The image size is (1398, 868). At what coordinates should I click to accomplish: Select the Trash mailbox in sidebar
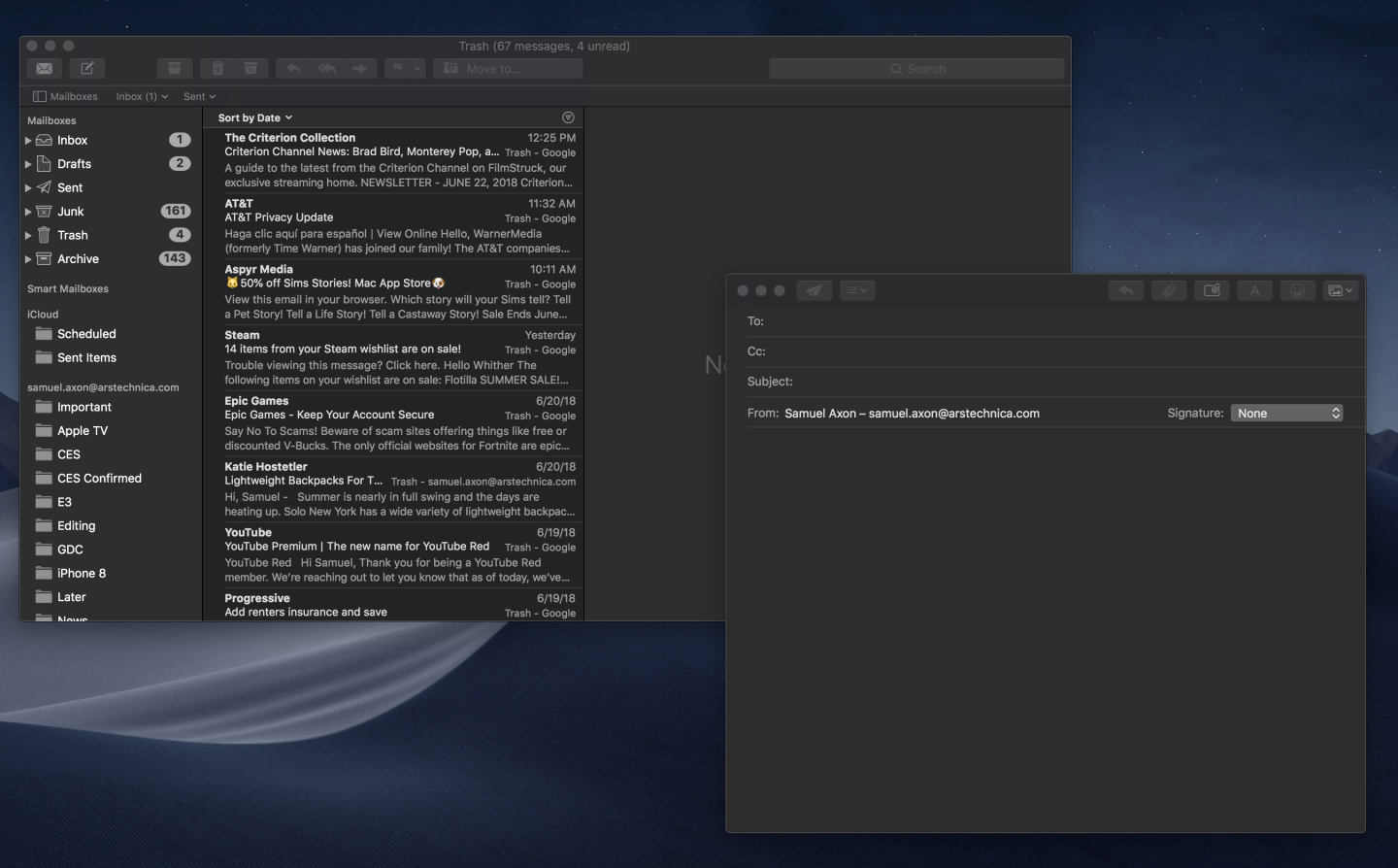click(x=109, y=235)
